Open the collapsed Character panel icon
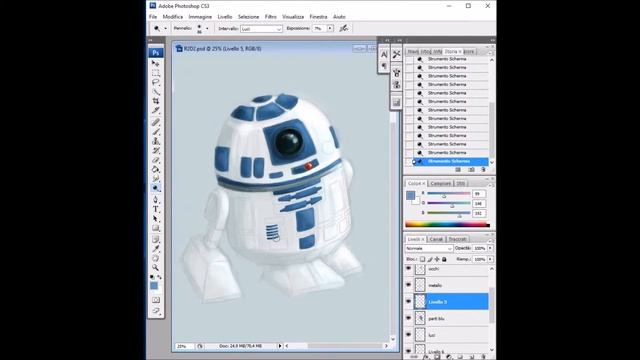 point(384,55)
